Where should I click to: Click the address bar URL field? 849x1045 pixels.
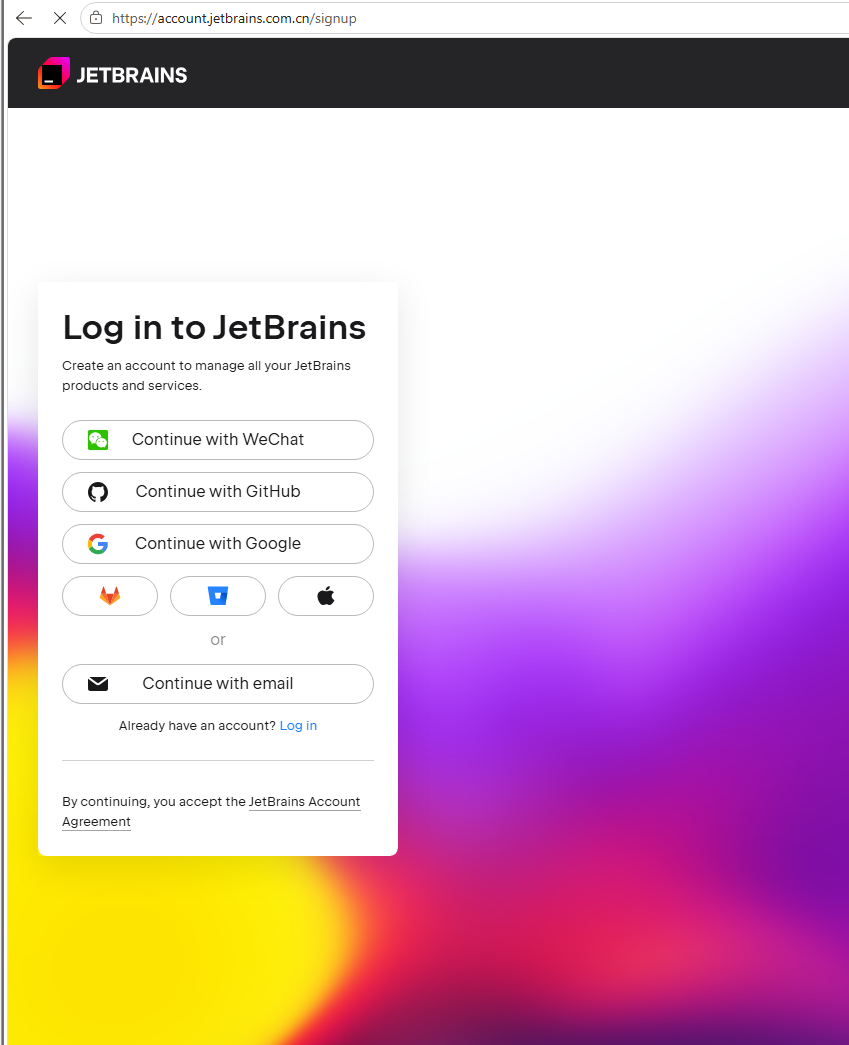point(466,18)
